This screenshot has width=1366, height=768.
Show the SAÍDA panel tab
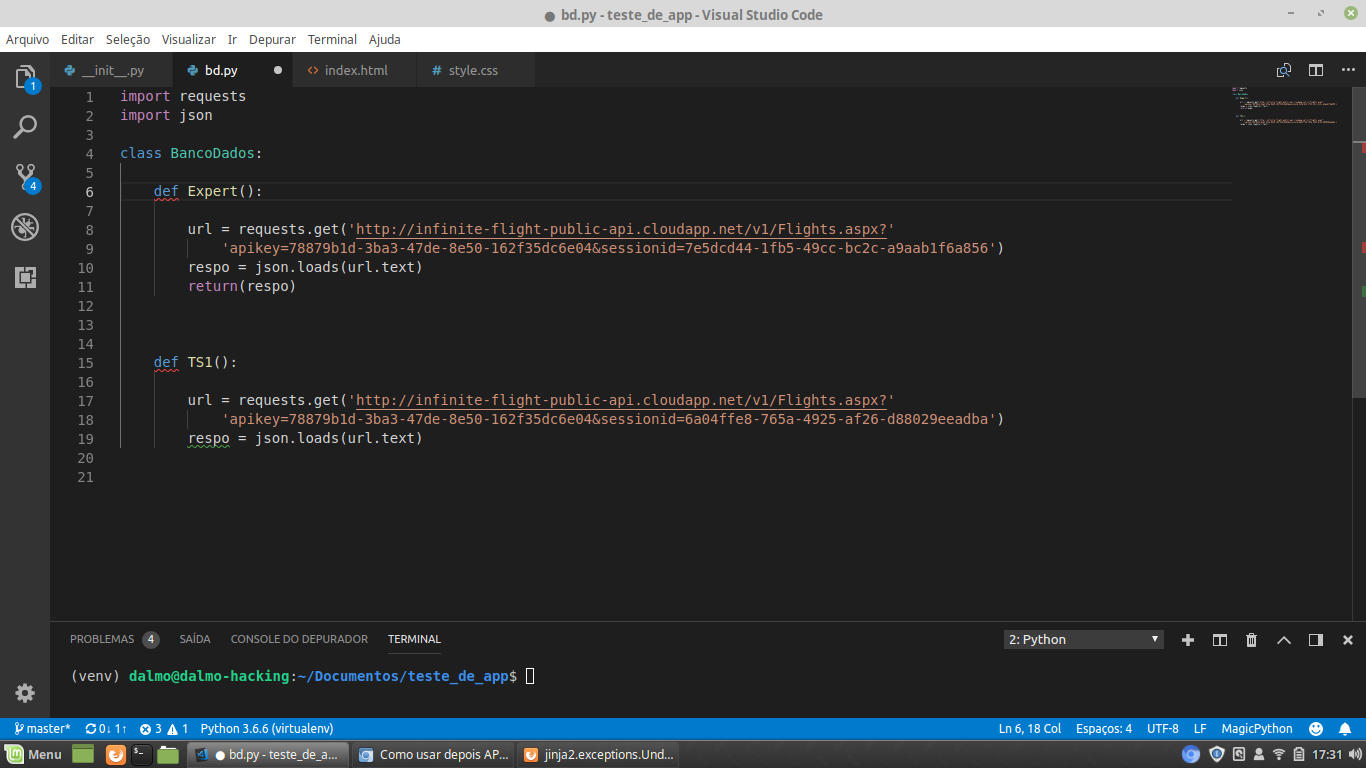[195, 639]
